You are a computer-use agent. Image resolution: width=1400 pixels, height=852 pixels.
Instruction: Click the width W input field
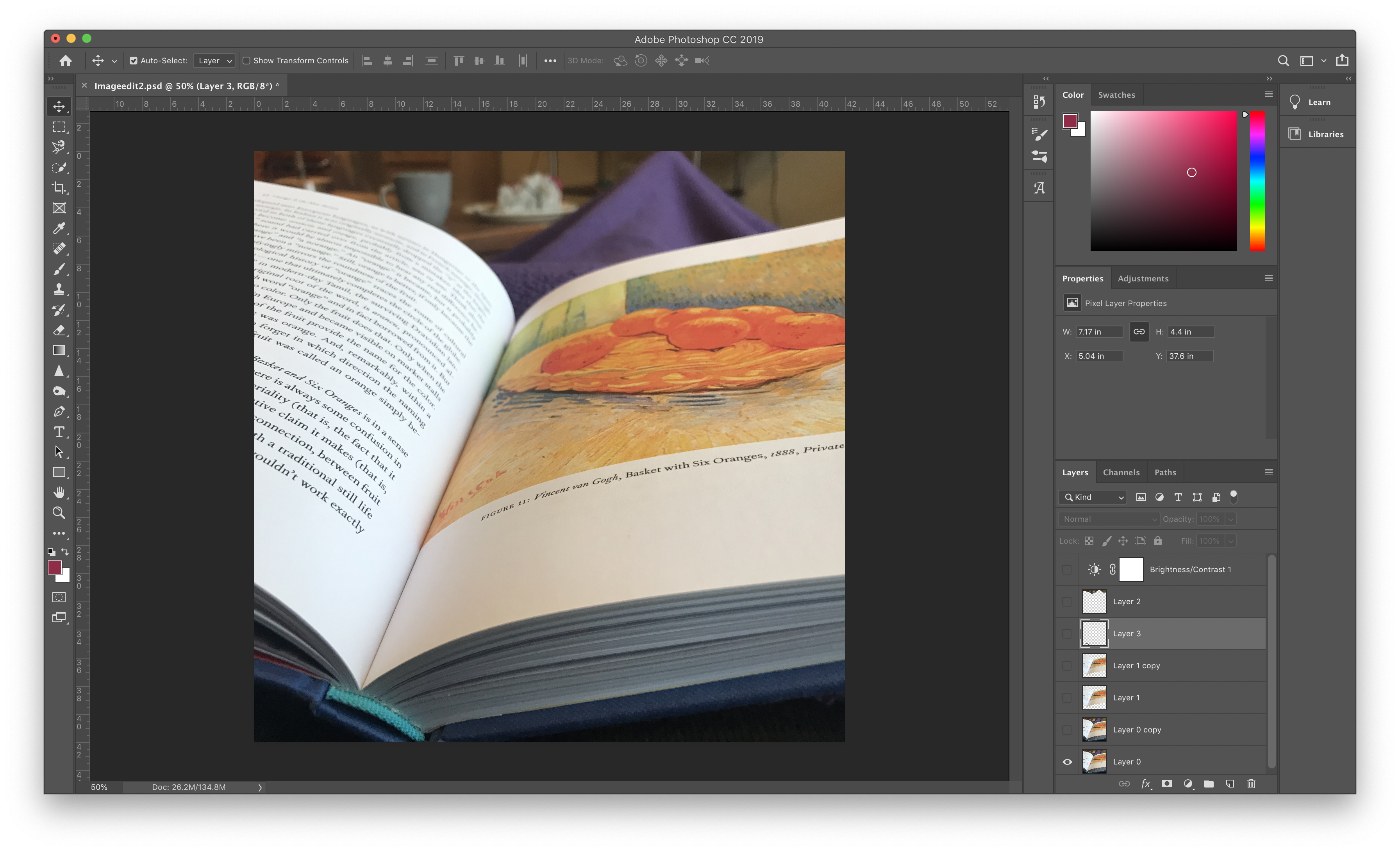[1099, 332]
